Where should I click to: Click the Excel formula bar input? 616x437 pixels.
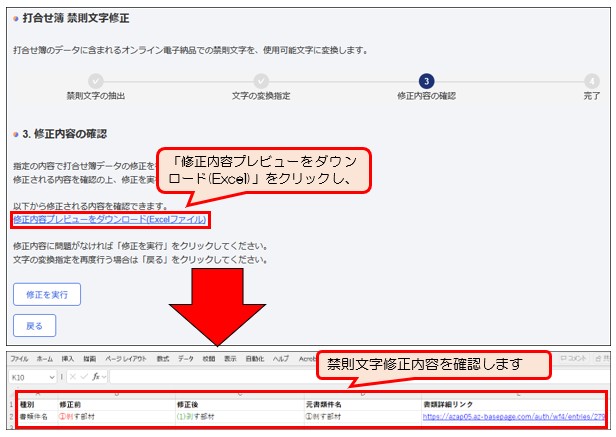359,377
